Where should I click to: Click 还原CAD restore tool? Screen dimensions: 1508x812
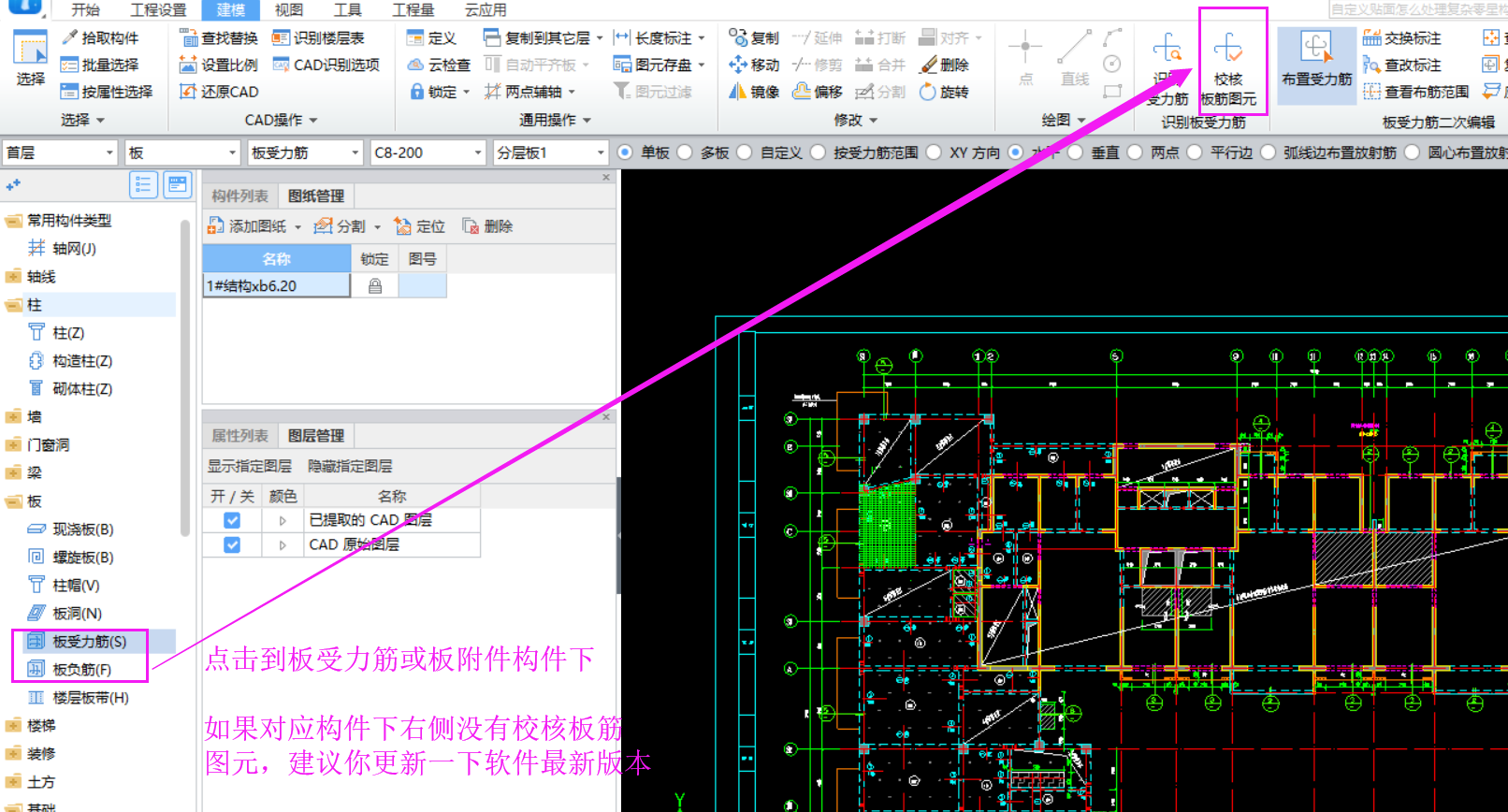219,92
